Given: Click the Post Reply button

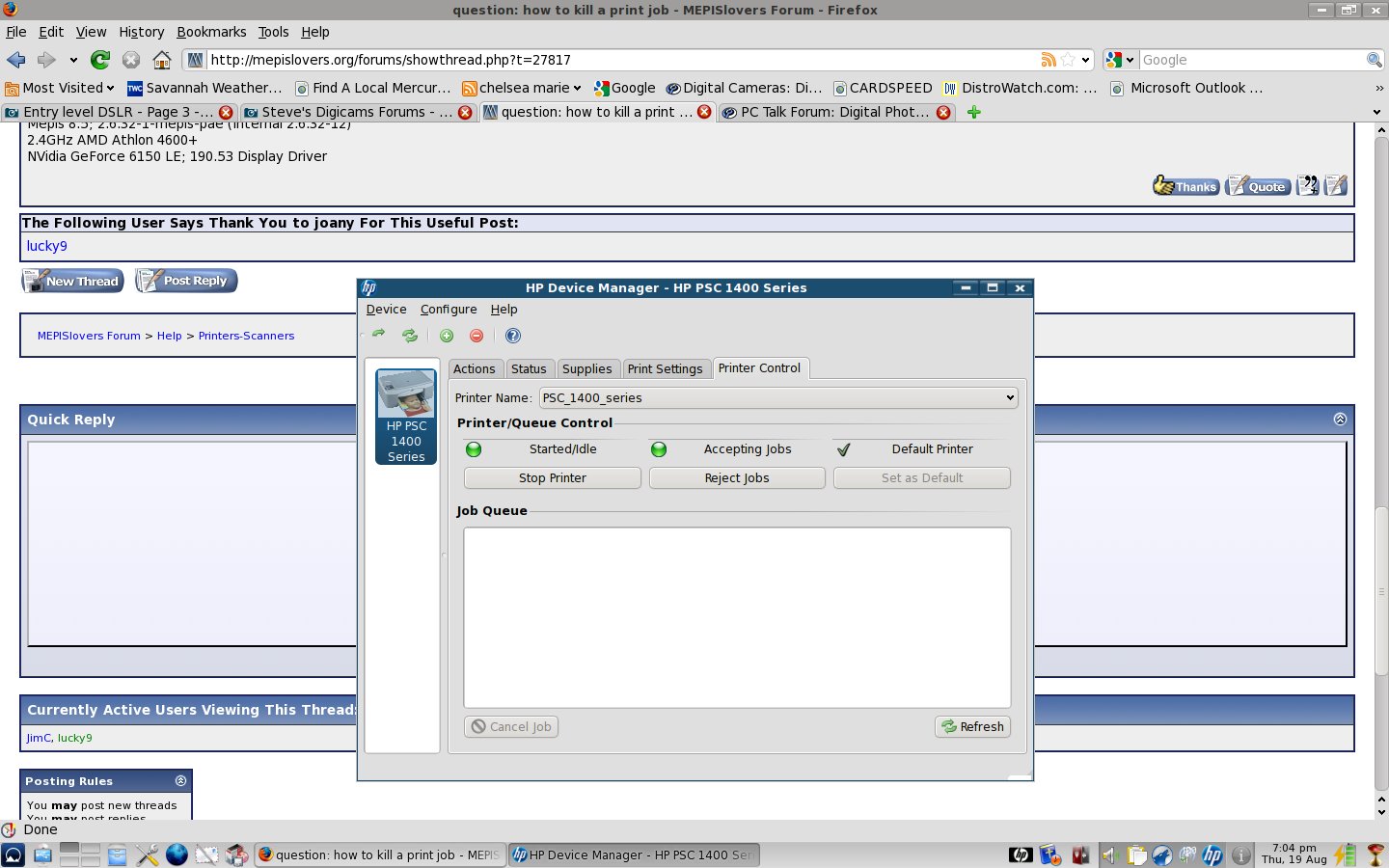Looking at the screenshot, I should [x=186, y=281].
